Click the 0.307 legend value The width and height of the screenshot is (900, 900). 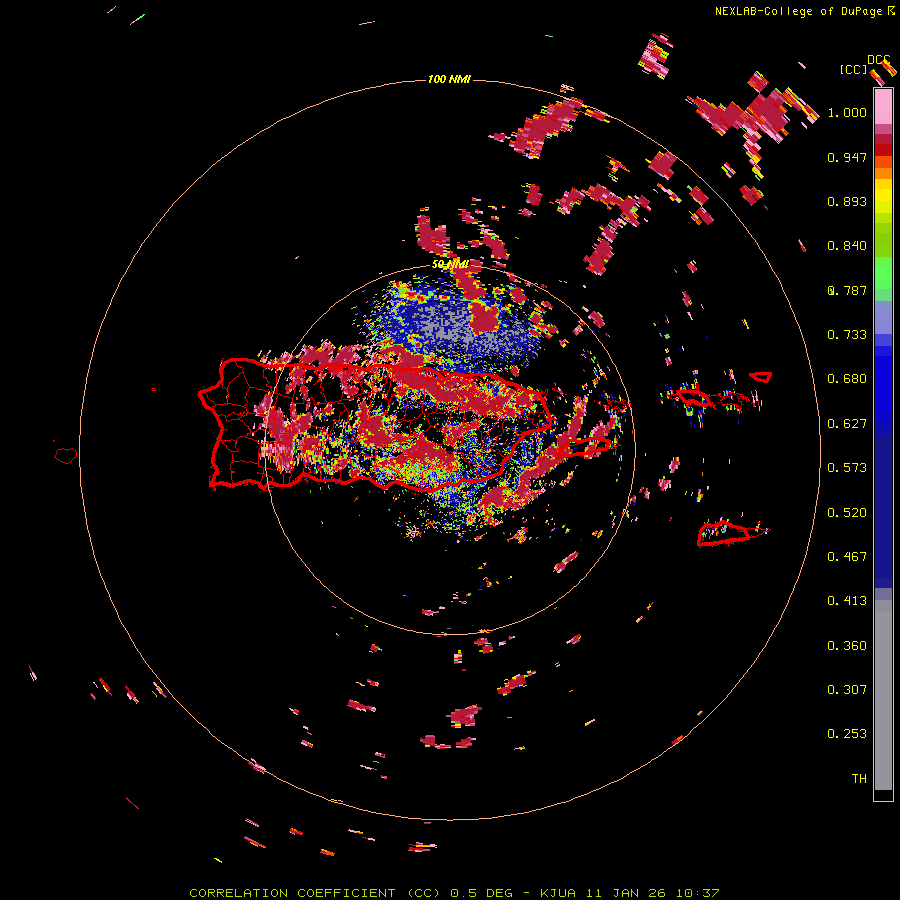click(847, 690)
